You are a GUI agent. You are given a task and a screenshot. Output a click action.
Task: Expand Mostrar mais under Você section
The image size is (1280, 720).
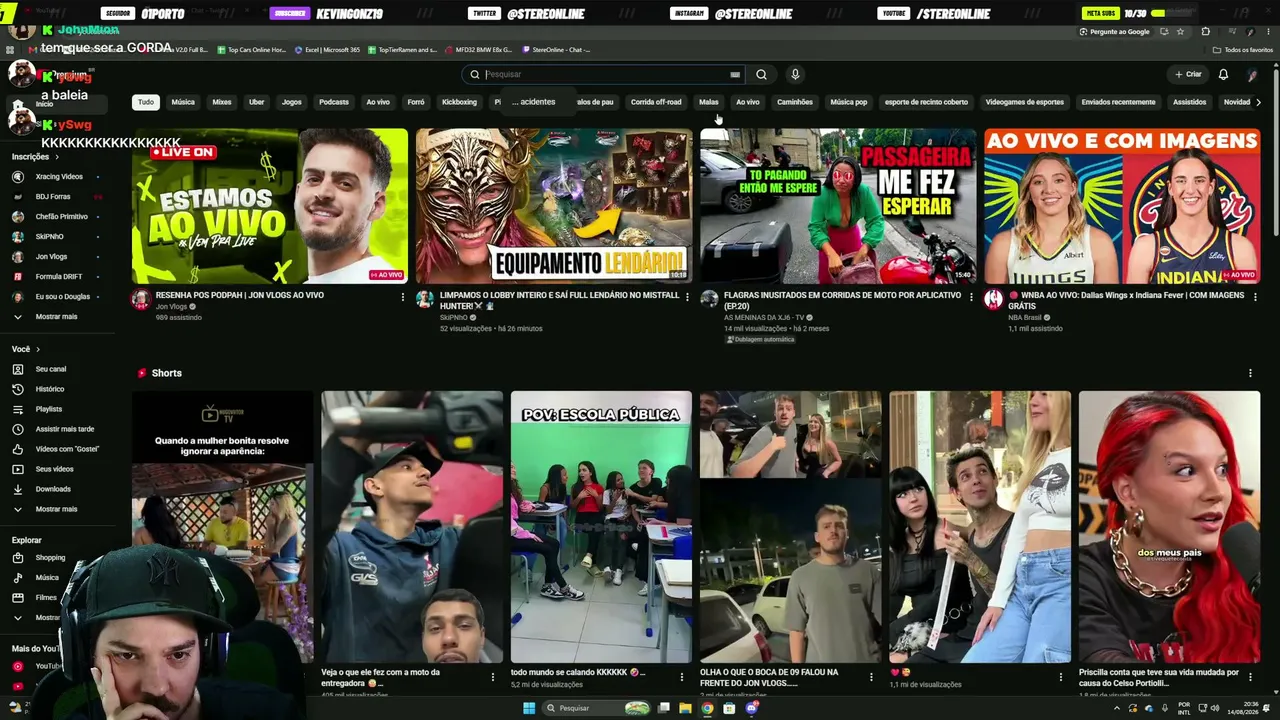pyautogui.click(x=56, y=509)
